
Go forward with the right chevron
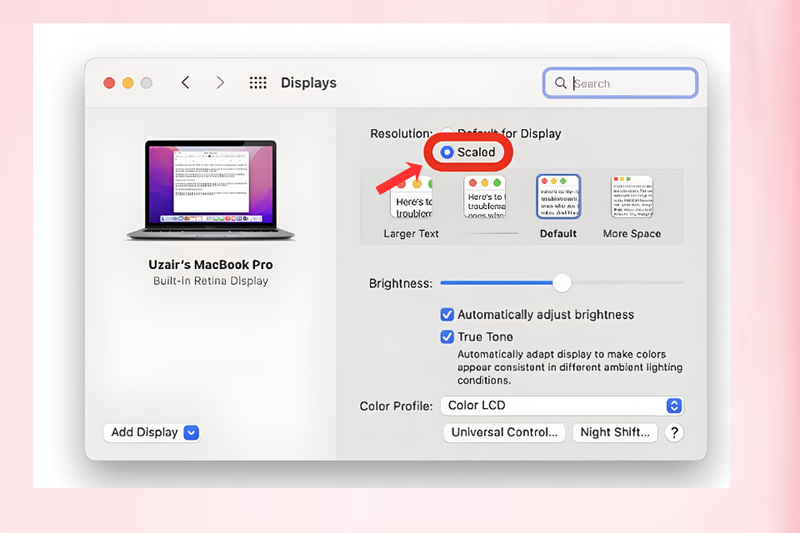(220, 83)
